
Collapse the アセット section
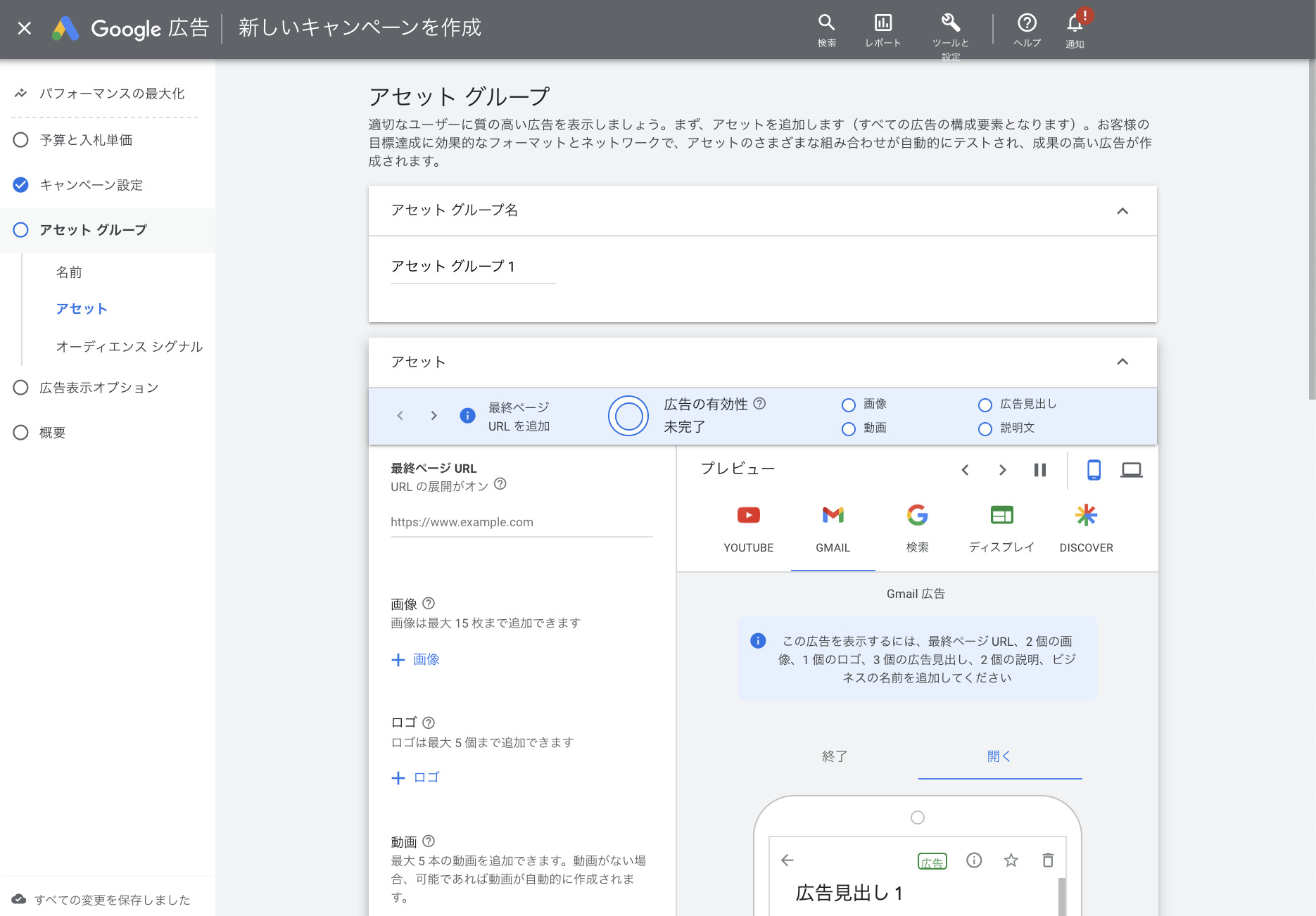pos(1123,362)
